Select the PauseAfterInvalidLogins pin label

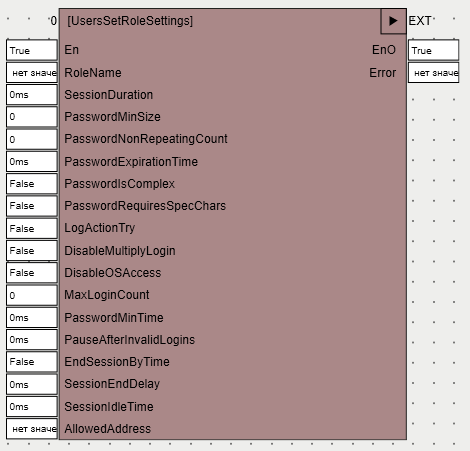pyautogui.click(x=130, y=340)
